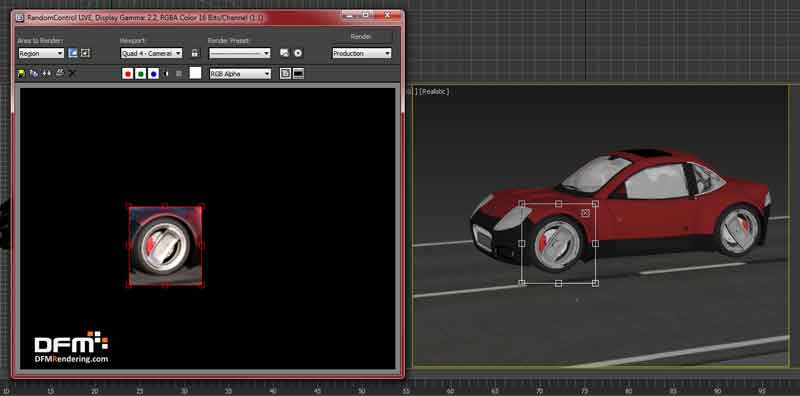The height and width of the screenshot is (396, 800).
Task: Open the Environment and Effects round icon
Action: pyautogui.click(x=298, y=53)
